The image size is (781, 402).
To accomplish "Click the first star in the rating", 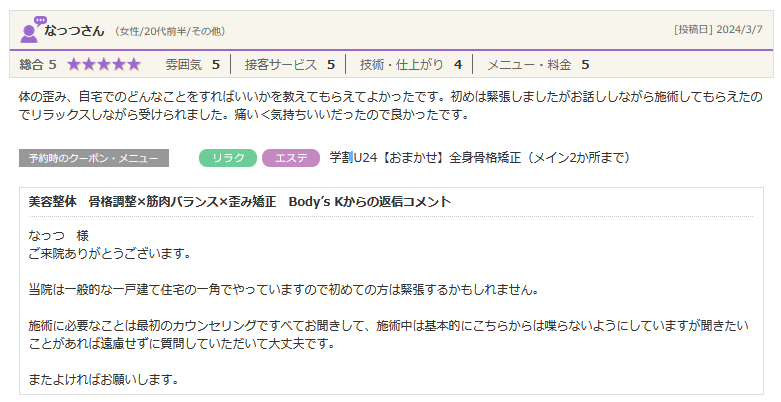I will click(x=75, y=65).
